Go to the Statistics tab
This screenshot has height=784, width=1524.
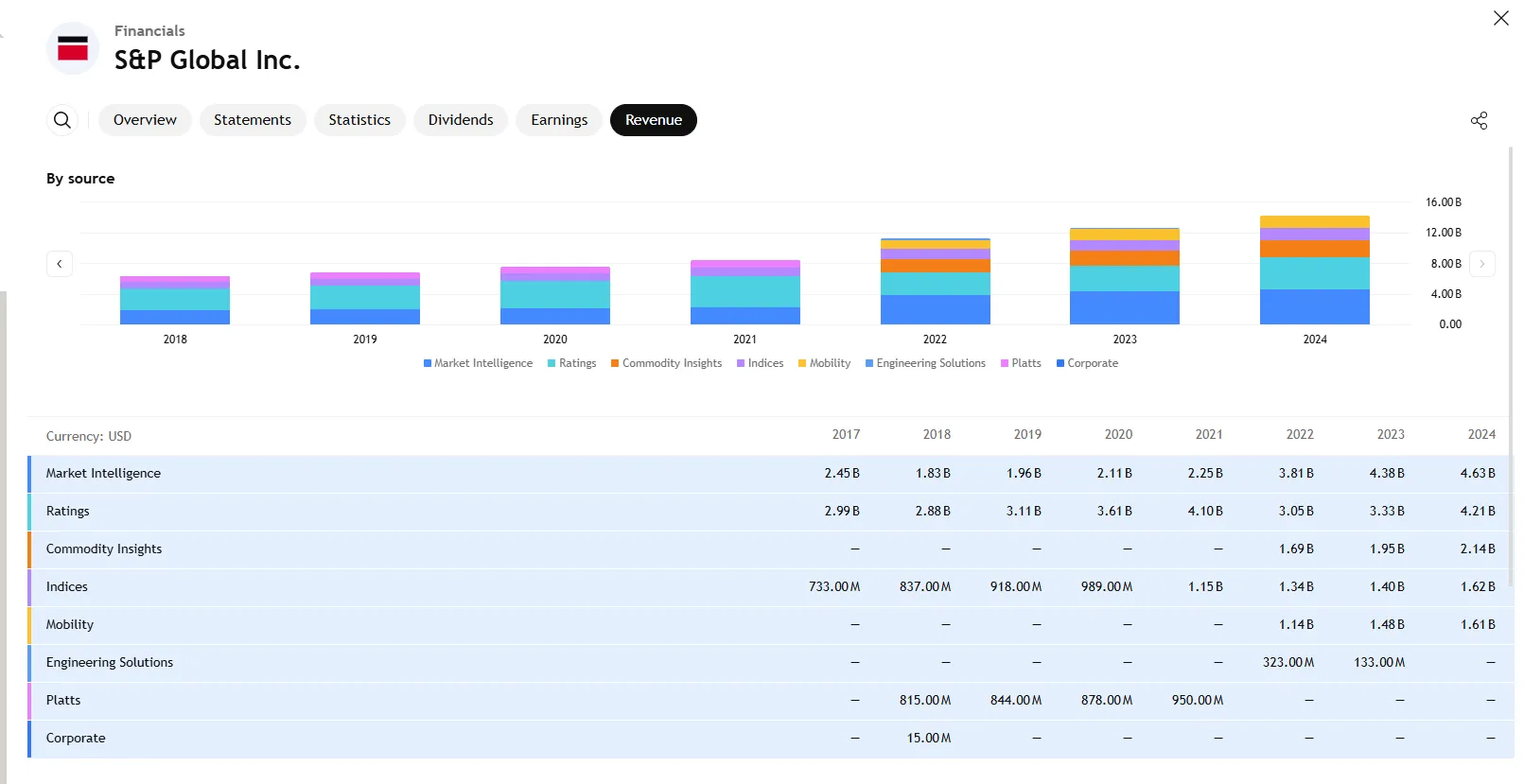pyautogui.click(x=359, y=120)
